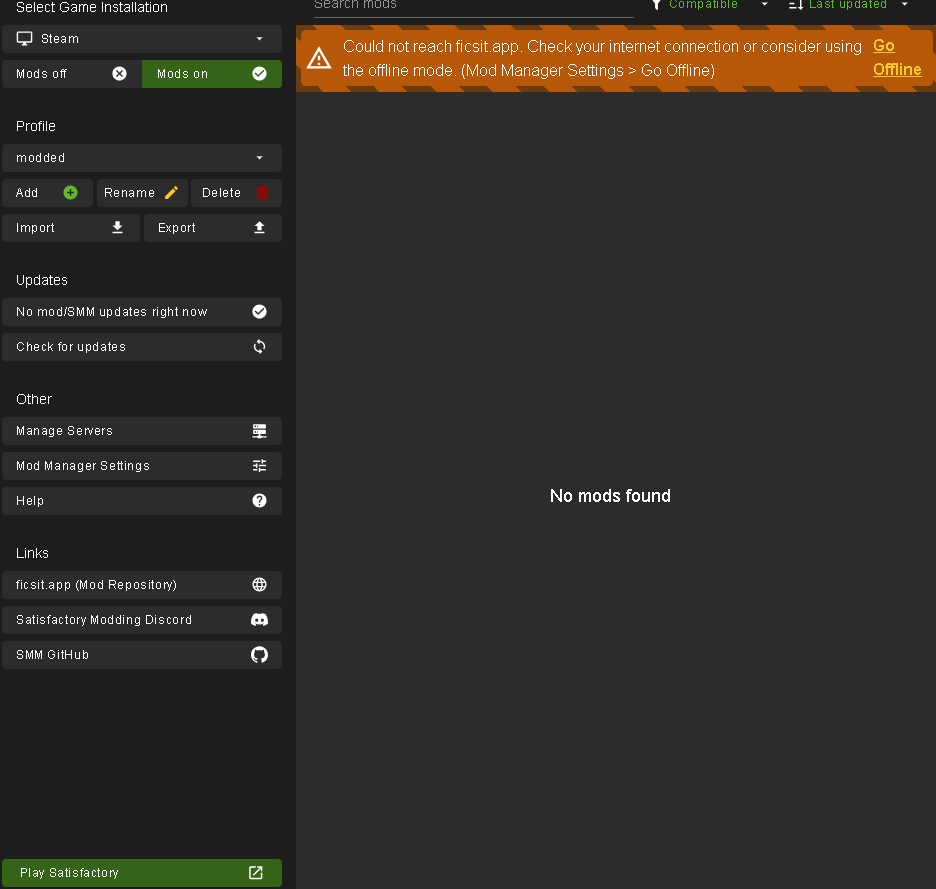Click the download arrow icon on Import
936x889 pixels.
[118, 227]
